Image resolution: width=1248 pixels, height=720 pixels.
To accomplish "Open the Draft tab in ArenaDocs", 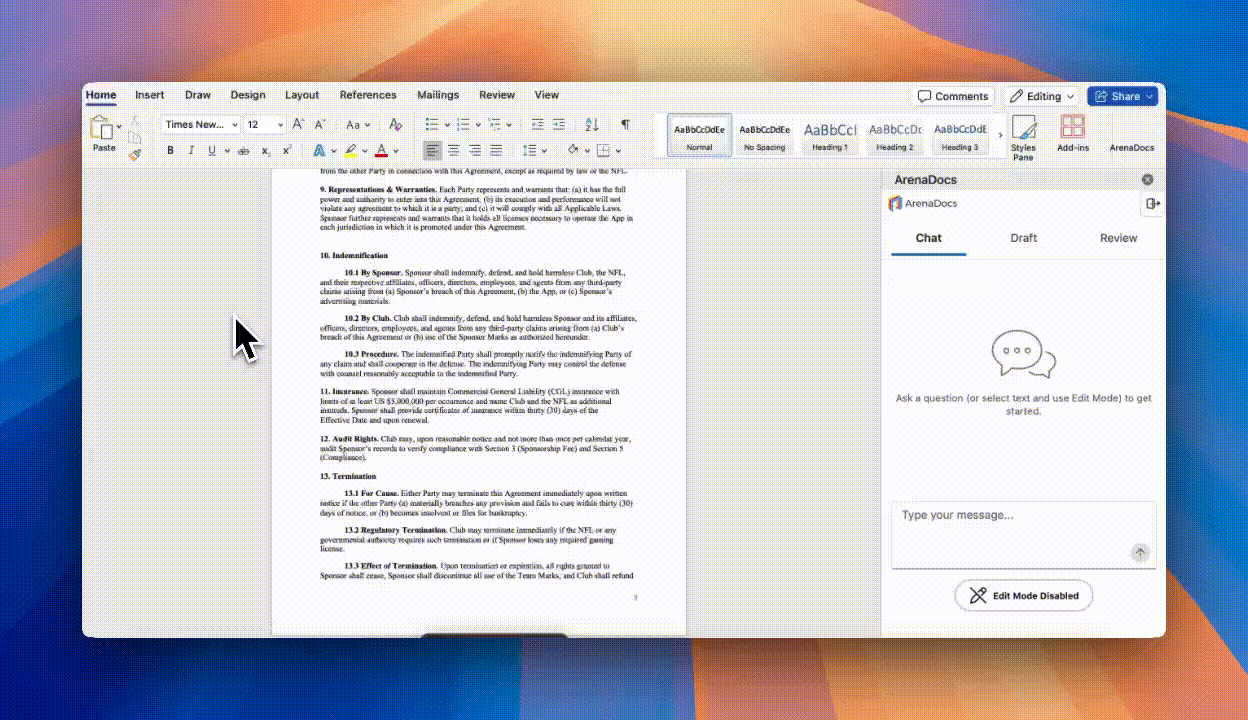I will coord(1023,238).
